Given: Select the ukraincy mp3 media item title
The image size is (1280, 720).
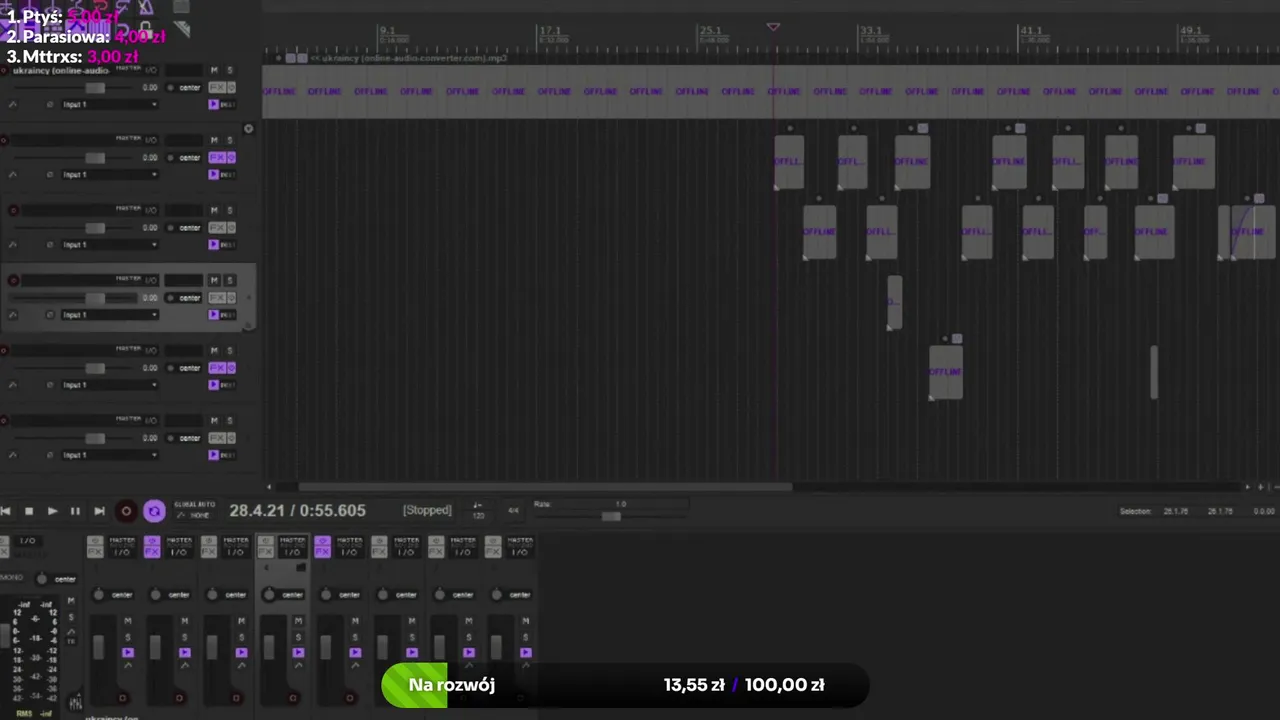Looking at the screenshot, I should click(408, 58).
